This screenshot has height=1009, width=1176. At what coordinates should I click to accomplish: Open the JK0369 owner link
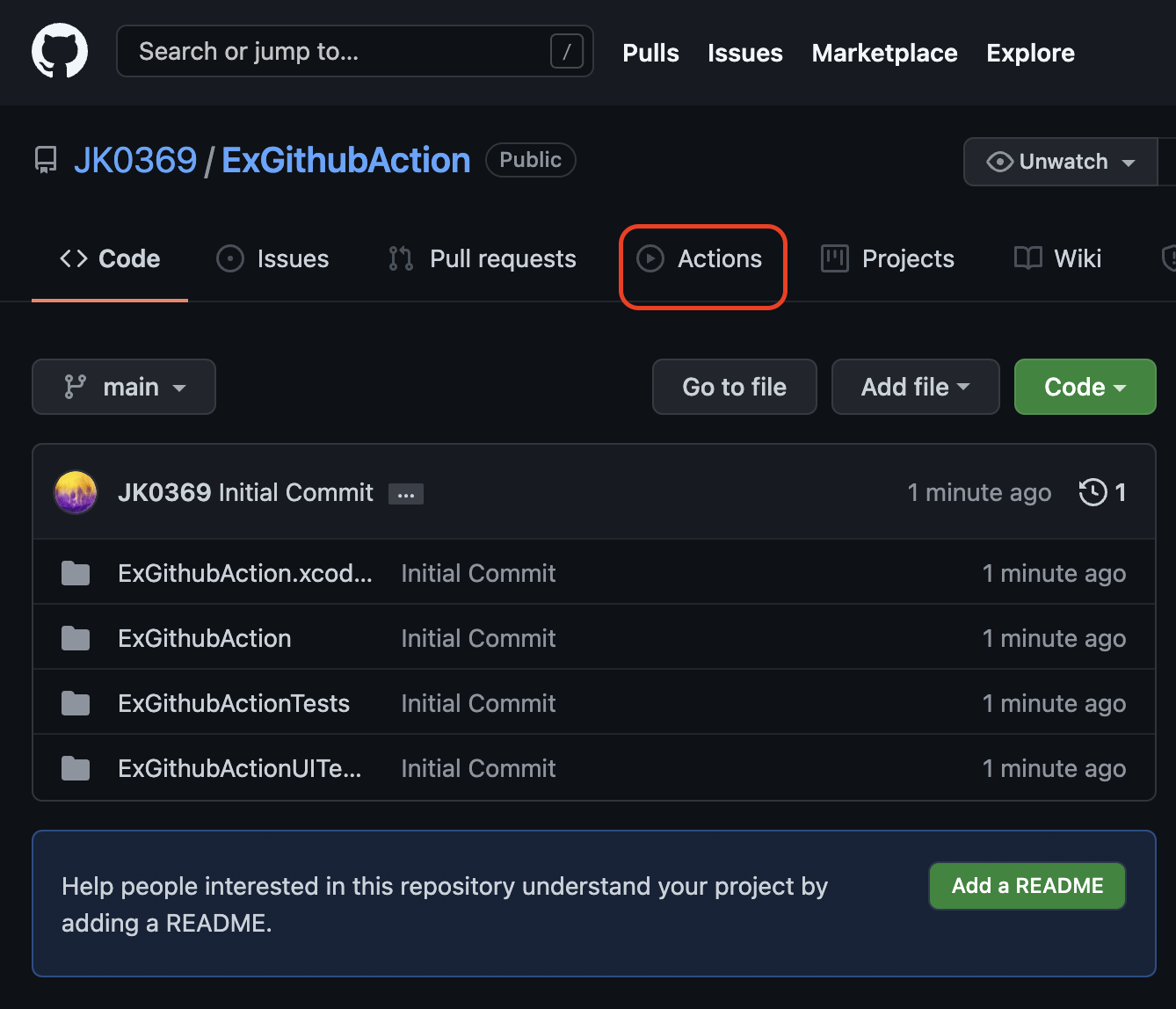coord(135,160)
